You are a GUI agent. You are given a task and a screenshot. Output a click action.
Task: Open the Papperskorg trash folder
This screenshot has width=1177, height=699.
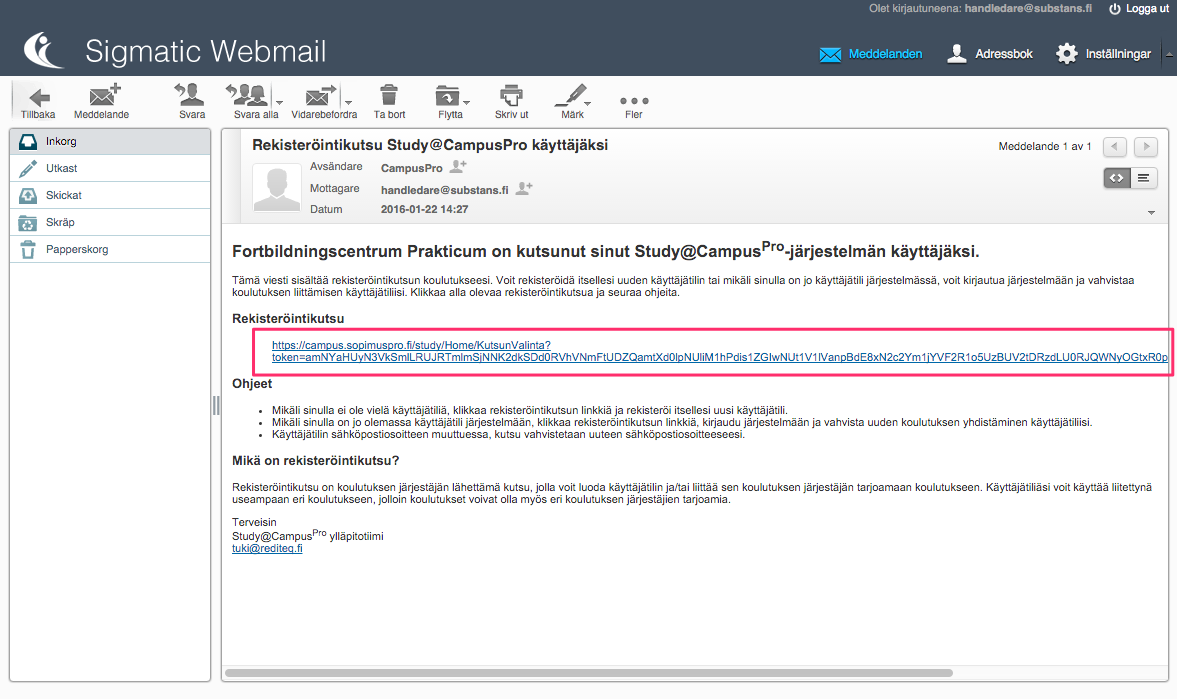(x=110, y=249)
